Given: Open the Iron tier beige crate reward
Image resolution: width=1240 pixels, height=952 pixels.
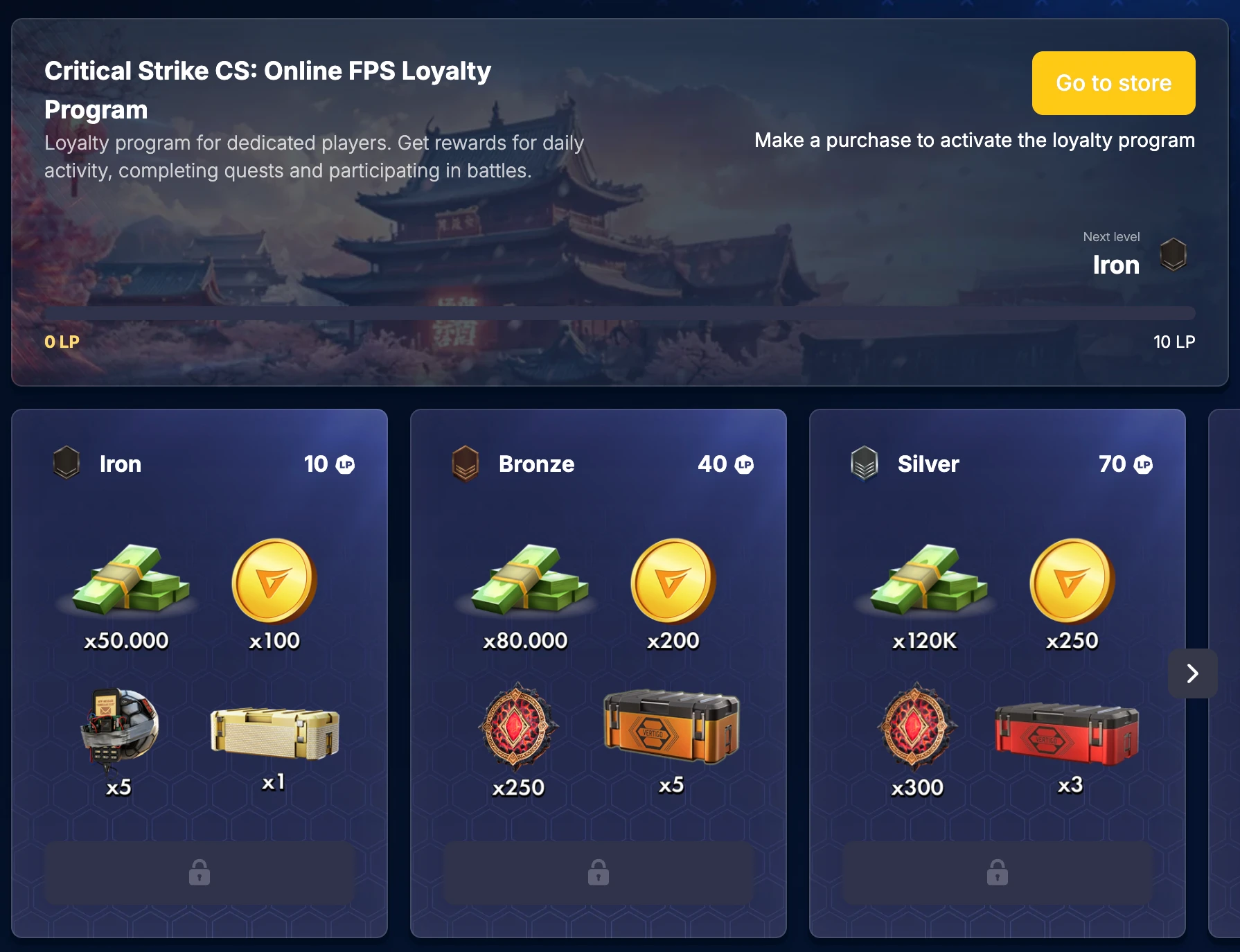Looking at the screenshot, I should pyautogui.click(x=275, y=734).
